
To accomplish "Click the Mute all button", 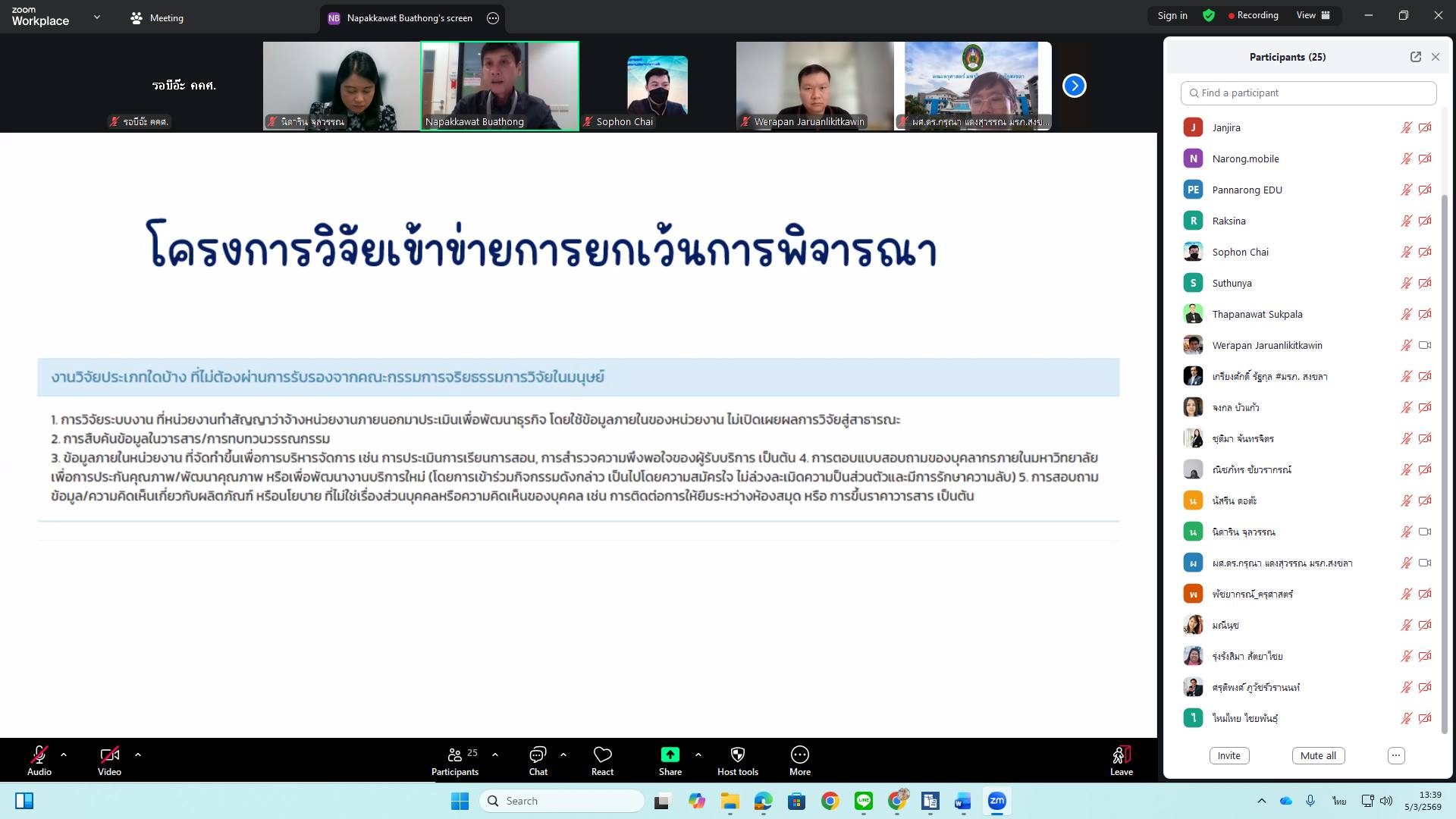I will point(1318,755).
